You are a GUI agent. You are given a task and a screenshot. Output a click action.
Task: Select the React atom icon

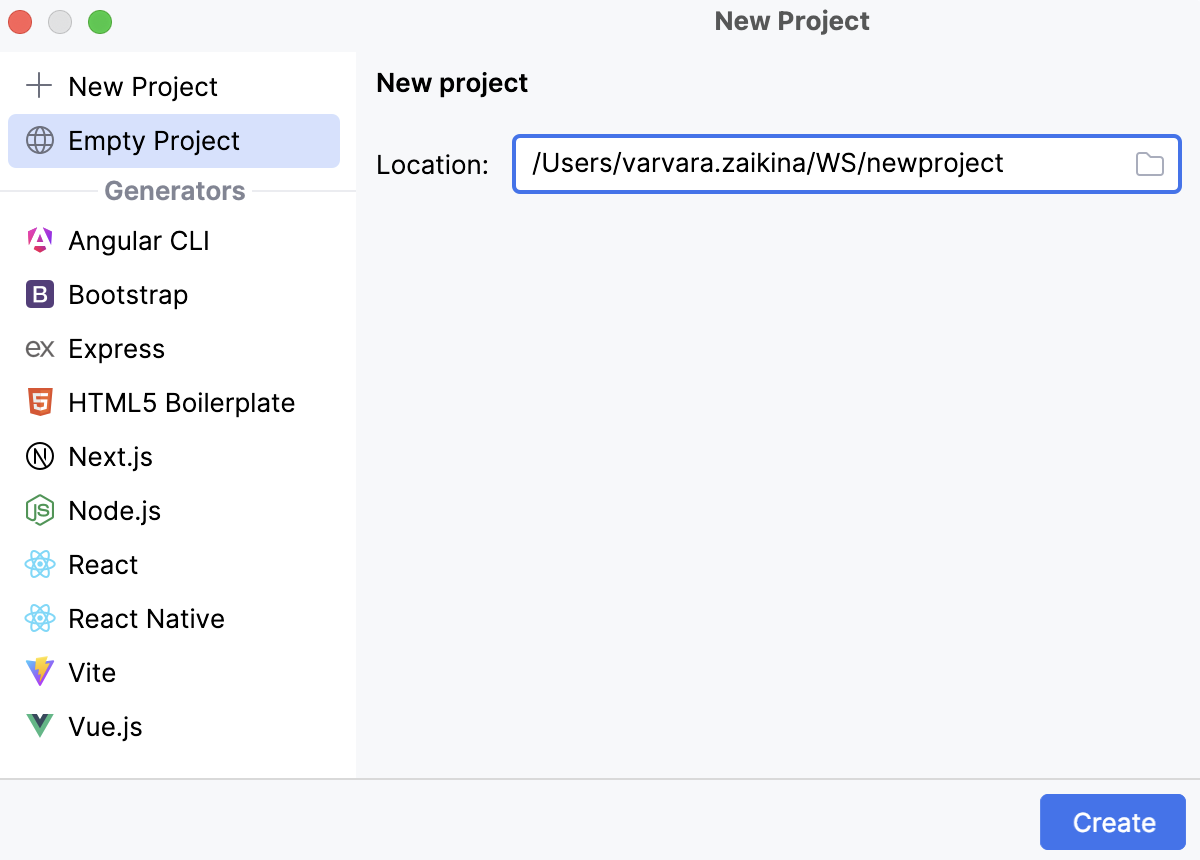tap(39, 564)
